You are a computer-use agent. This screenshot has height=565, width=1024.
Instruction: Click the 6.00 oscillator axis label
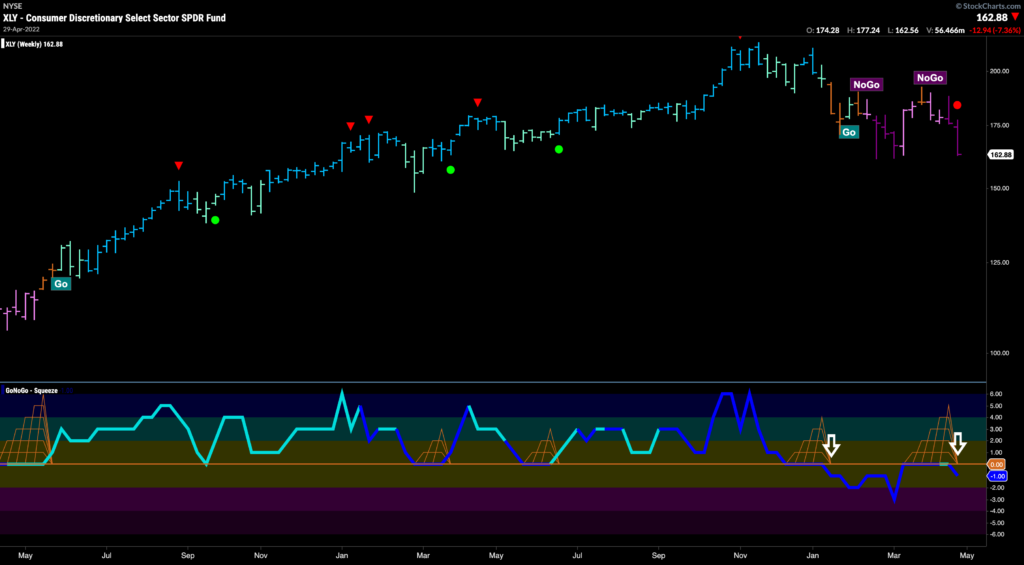pyautogui.click(x=997, y=394)
